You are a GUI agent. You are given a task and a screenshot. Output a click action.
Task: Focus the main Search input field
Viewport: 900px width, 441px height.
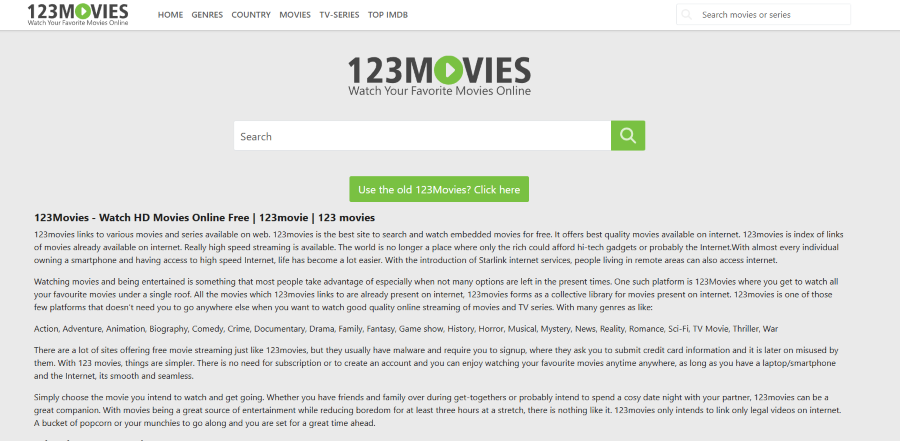pos(422,136)
